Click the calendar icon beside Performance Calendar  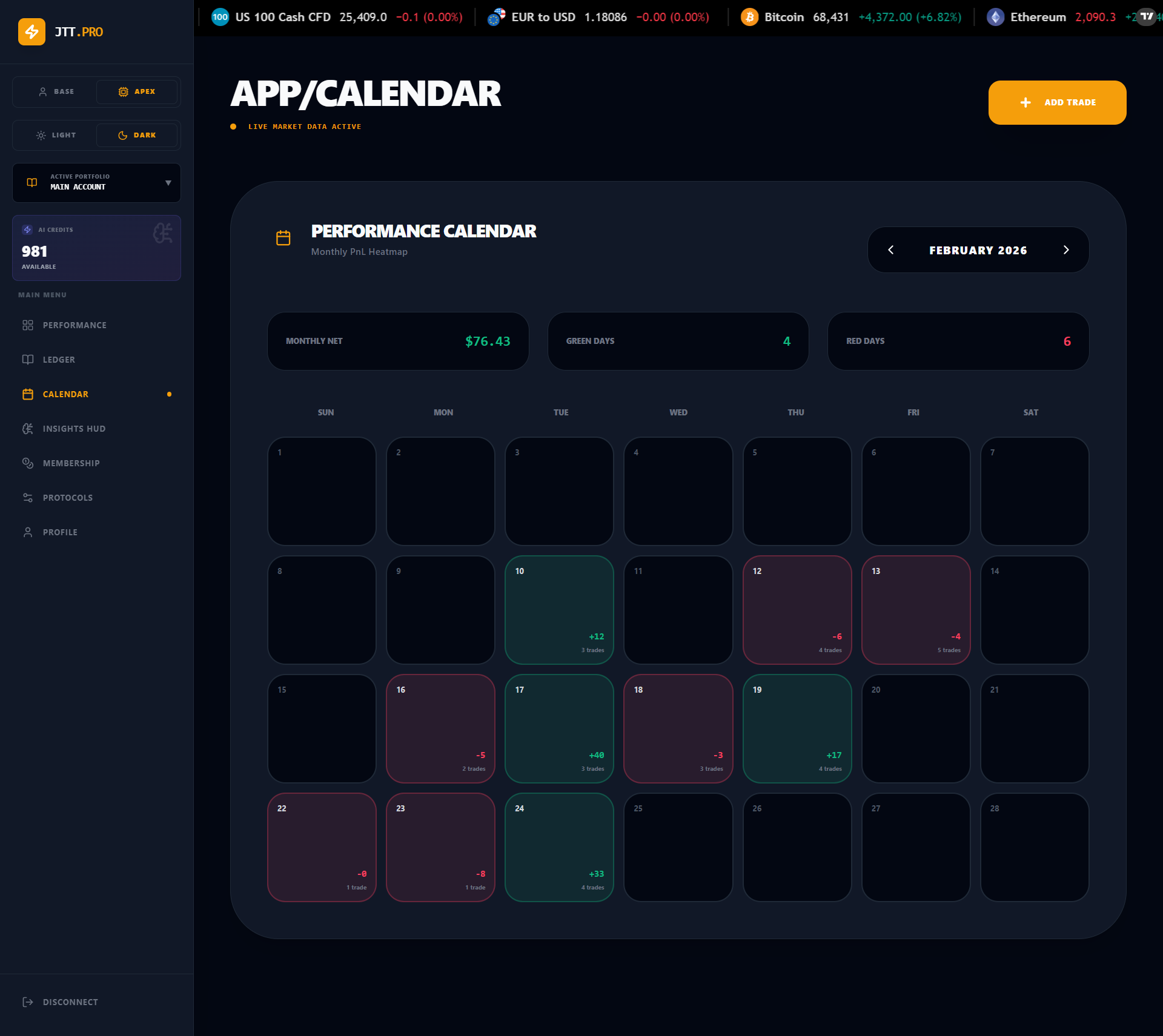[x=283, y=238]
